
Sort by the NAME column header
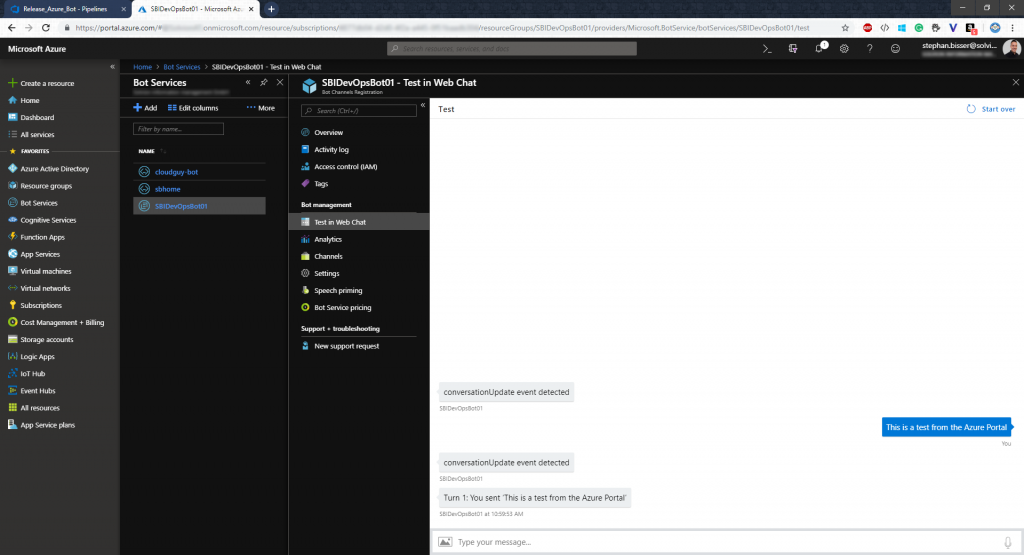pos(146,151)
